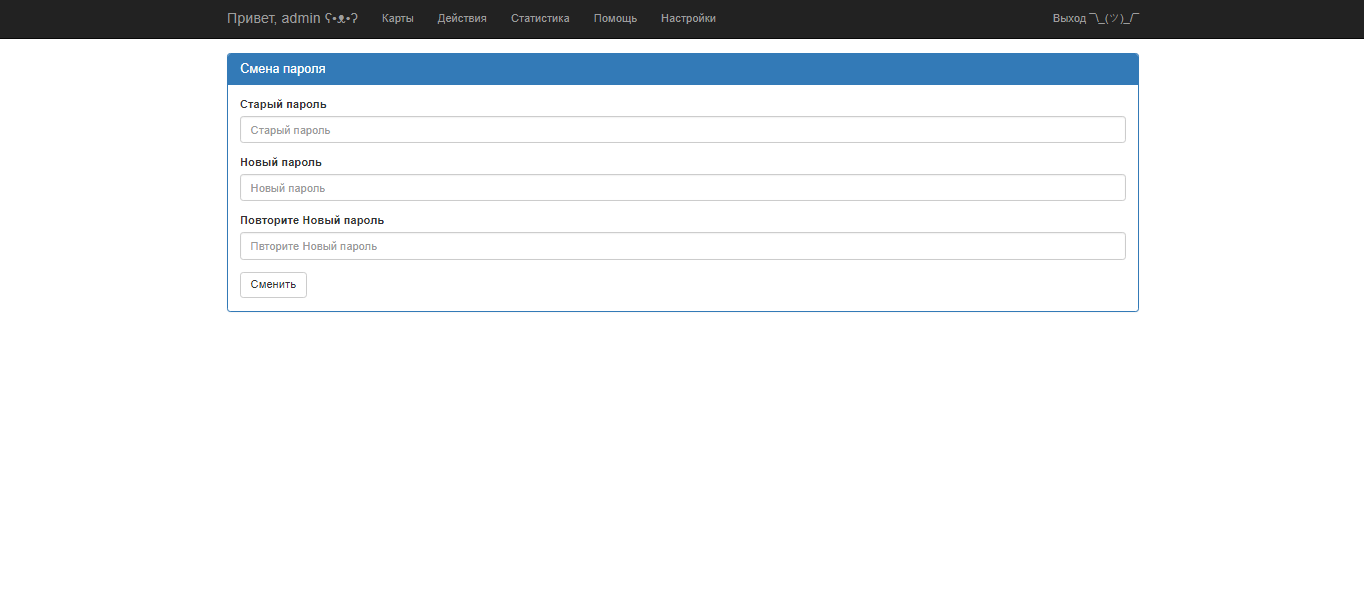Click the bold 'Старый пароль' field label
Viewport: 1364px width, 596px height.
[x=283, y=104]
